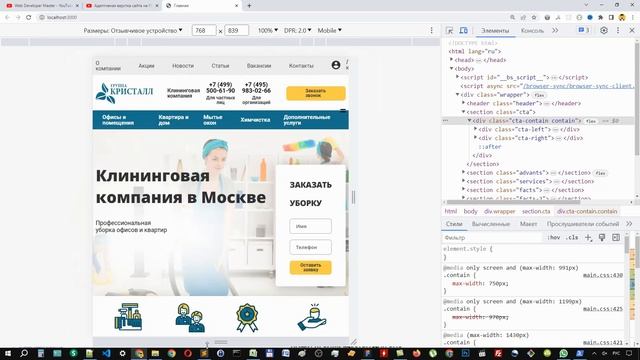The width and height of the screenshot is (640, 360).
Task: Open the Размеры responsive device dropdown
Action: [x=133, y=31]
